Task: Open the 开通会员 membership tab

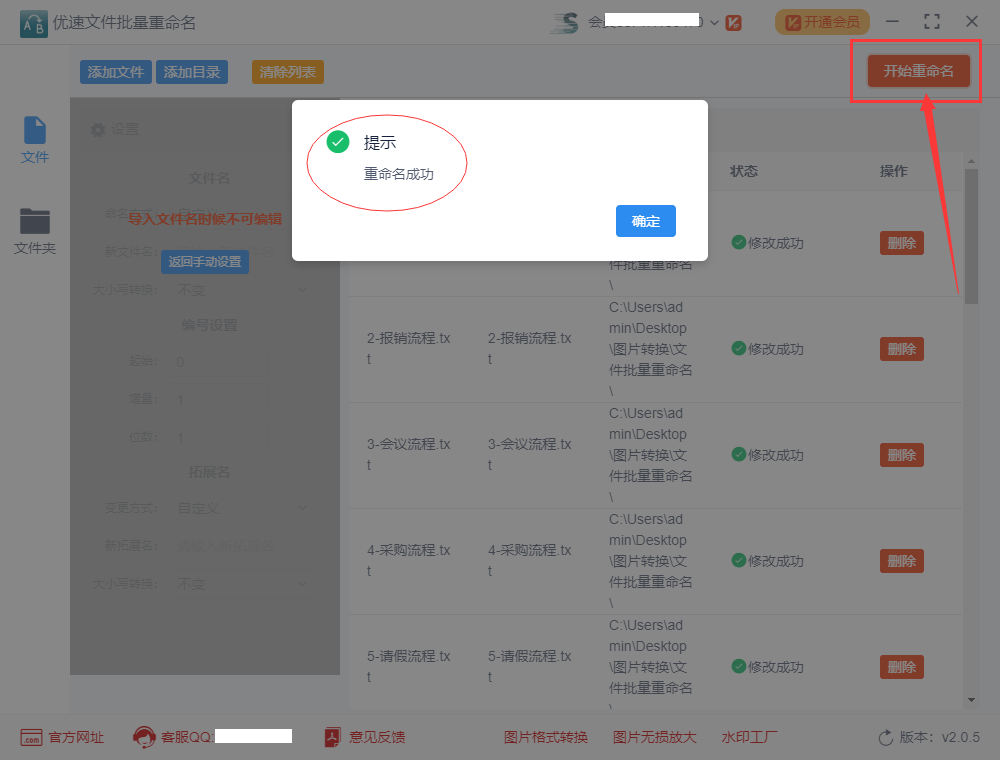Action: (822, 21)
